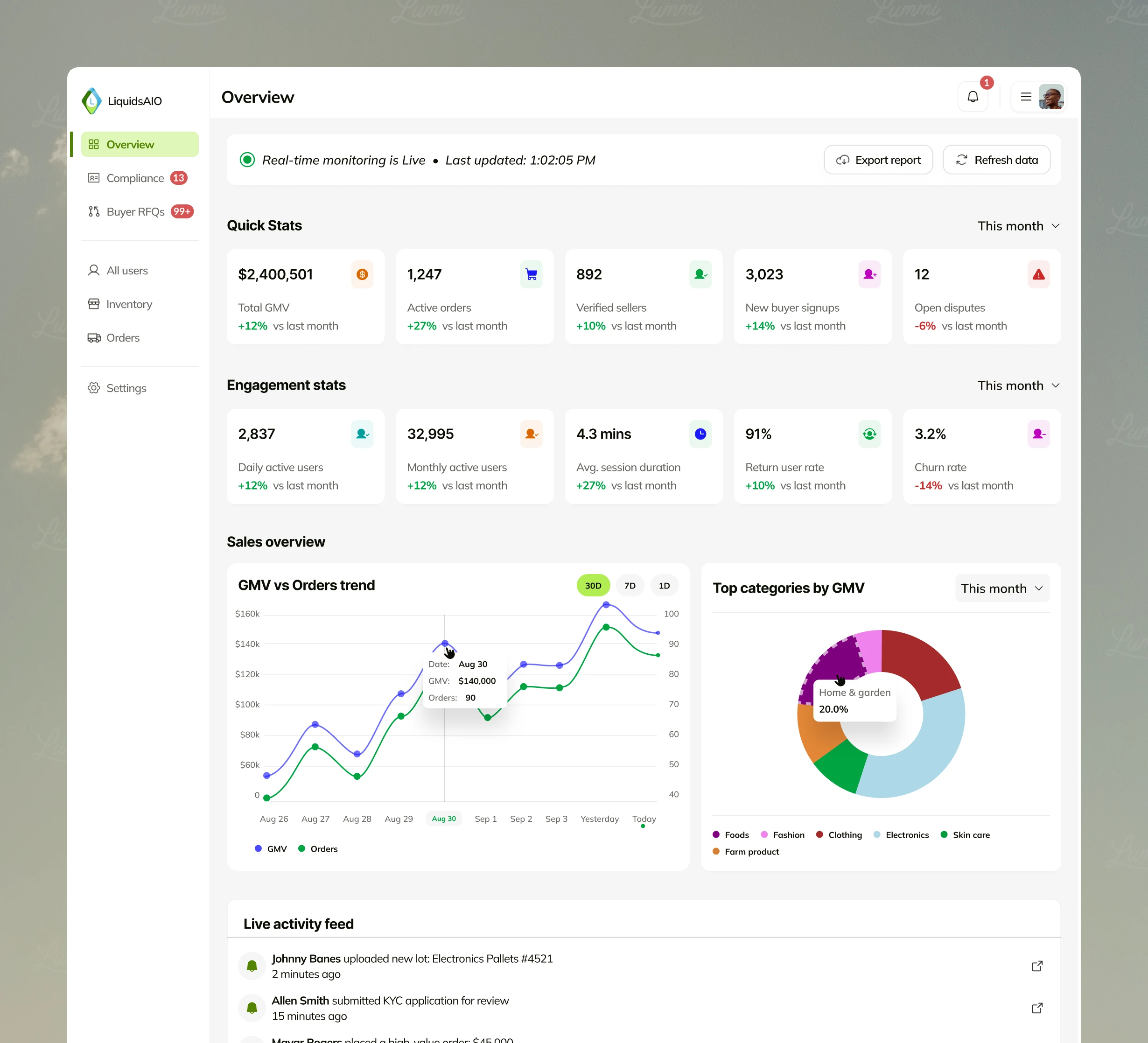Click the Refresh data button
1148x1043 pixels.
996,160
